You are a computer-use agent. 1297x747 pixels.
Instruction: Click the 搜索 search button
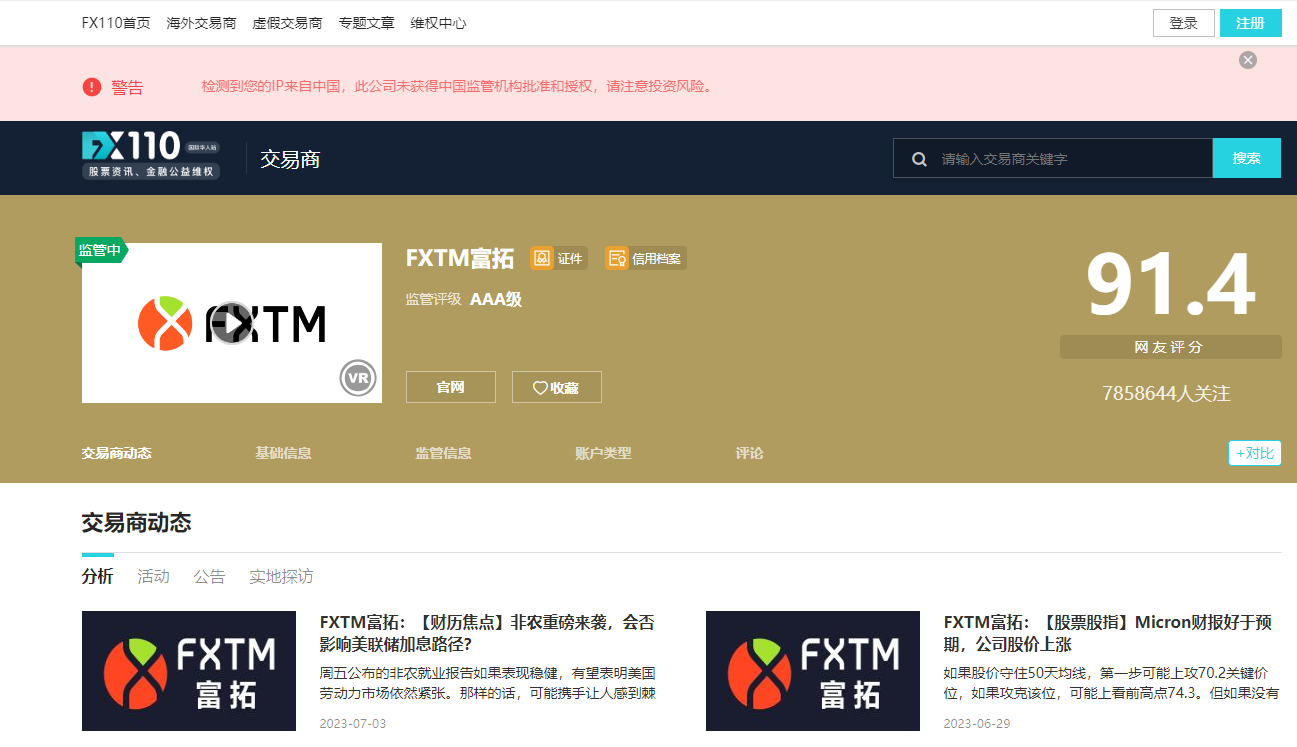1247,158
